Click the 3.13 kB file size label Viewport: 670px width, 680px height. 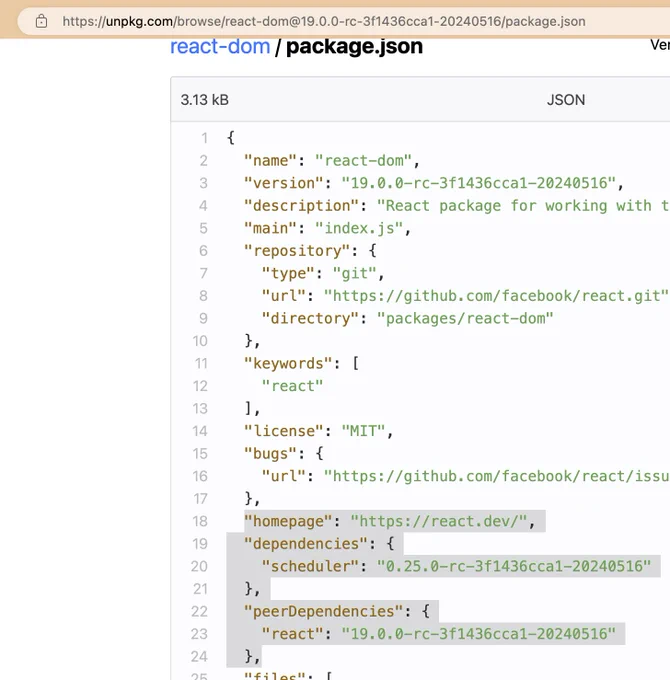click(x=205, y=100)
